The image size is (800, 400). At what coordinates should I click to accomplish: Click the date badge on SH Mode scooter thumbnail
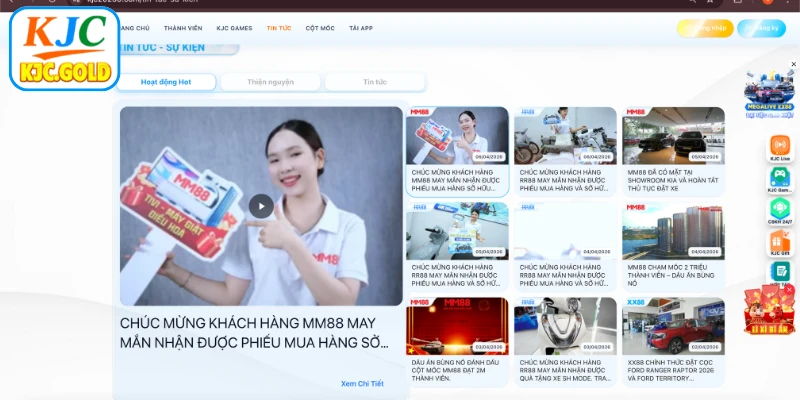point(596,347)
